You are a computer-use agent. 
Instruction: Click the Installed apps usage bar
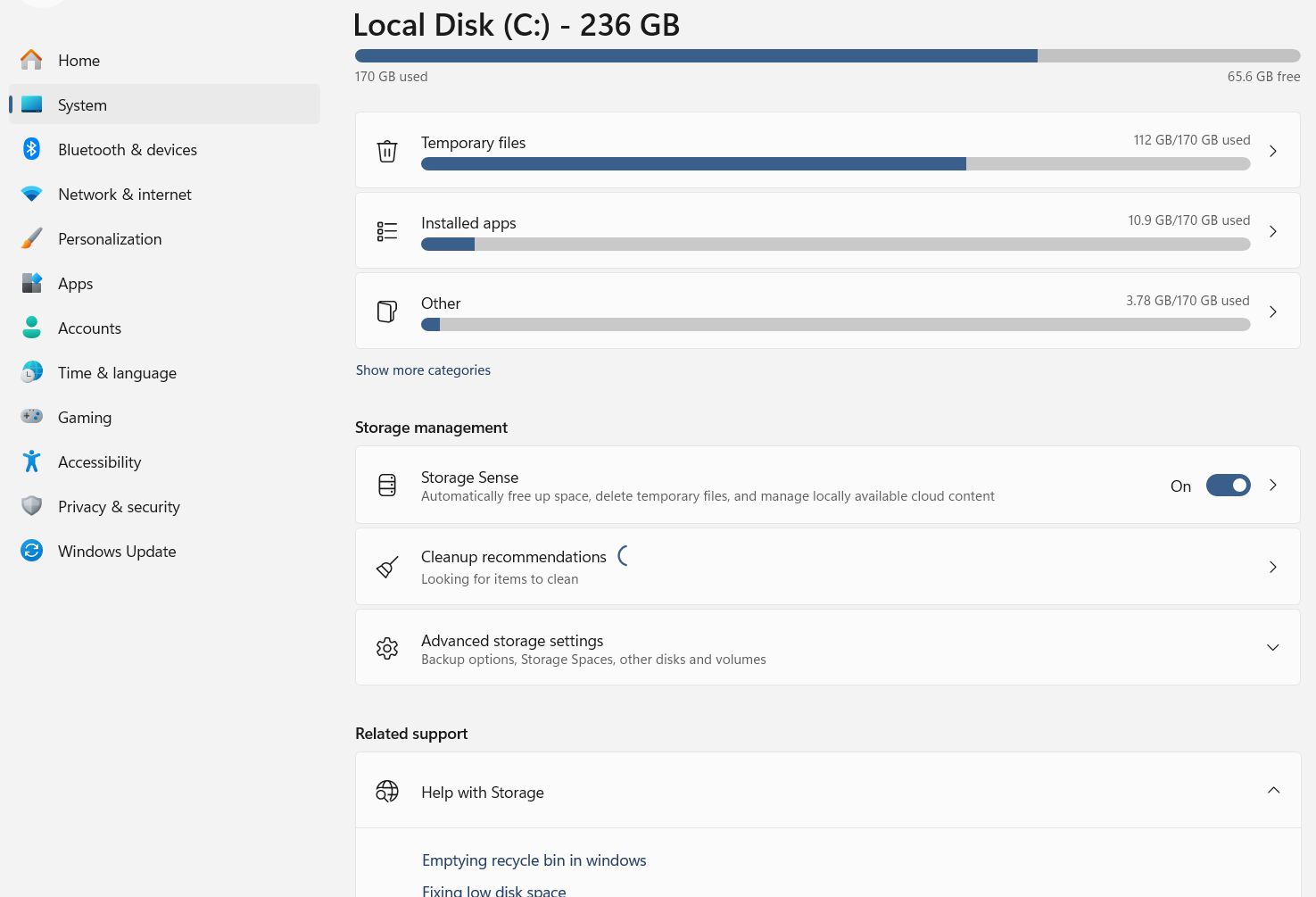click(836, 245)
